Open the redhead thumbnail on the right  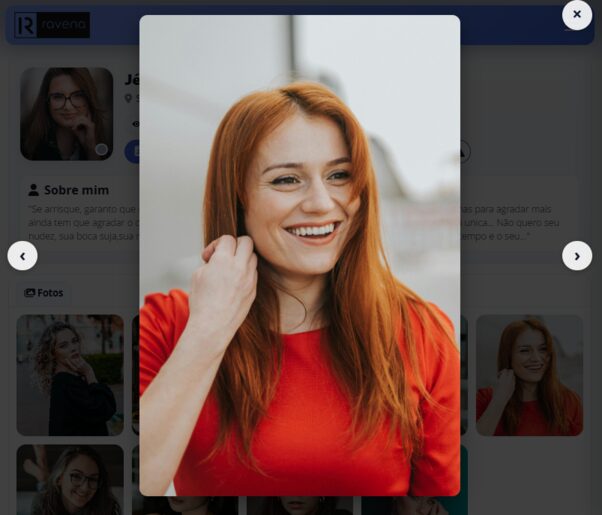[529, 375]
